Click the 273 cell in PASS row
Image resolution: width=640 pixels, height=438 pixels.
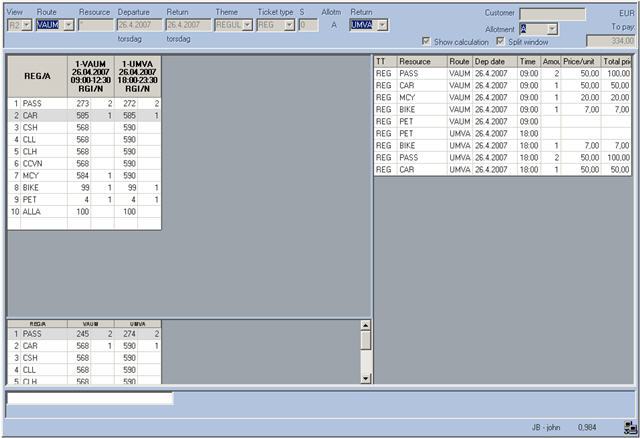click(x=79, y=104)
